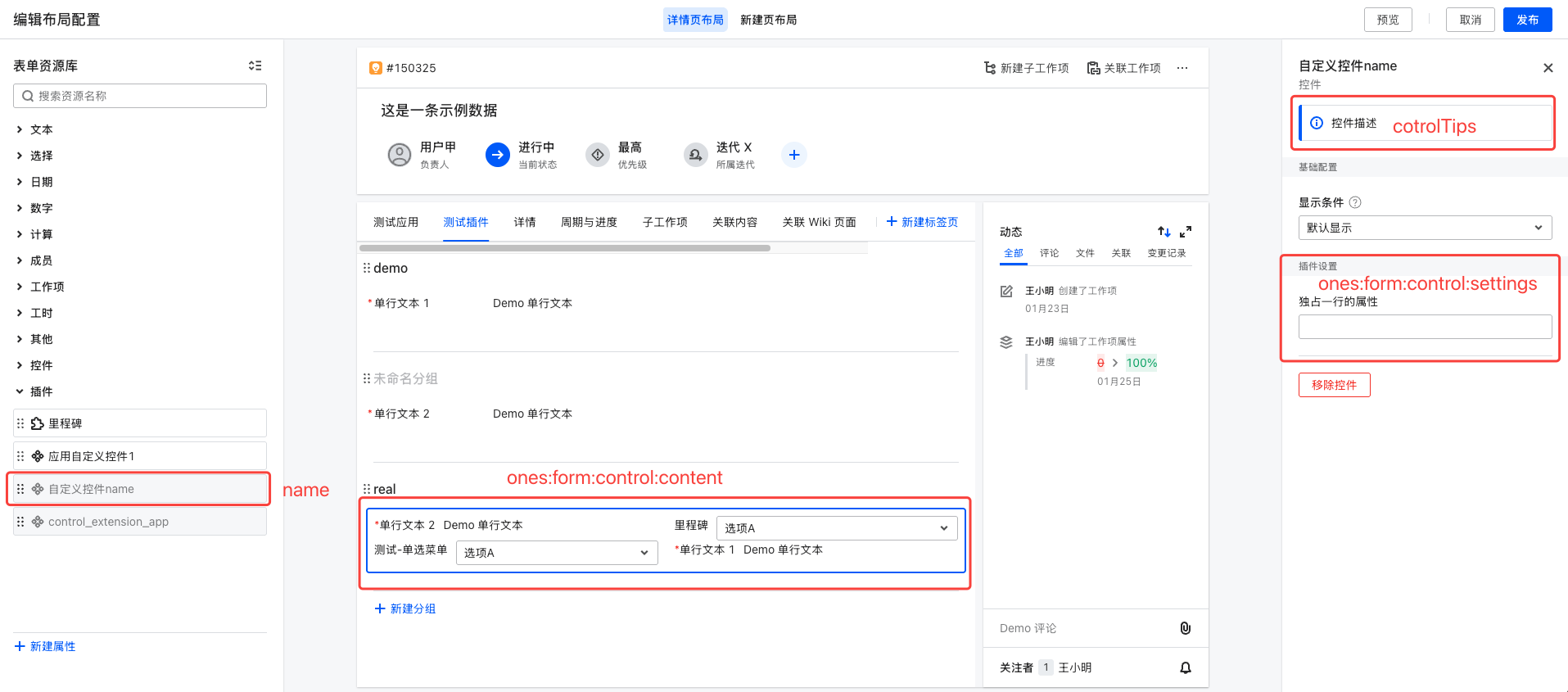Select the 新建页布局 tab
The image size is (1568, 692).
pos(768,20)
